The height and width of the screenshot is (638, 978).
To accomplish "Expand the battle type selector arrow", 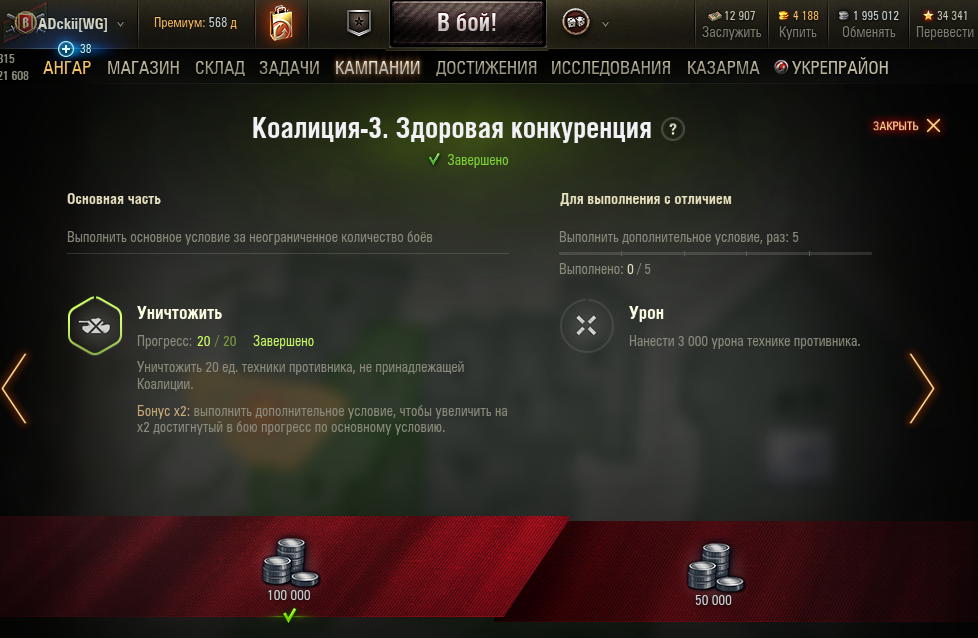I will click(x=605, y=24).
